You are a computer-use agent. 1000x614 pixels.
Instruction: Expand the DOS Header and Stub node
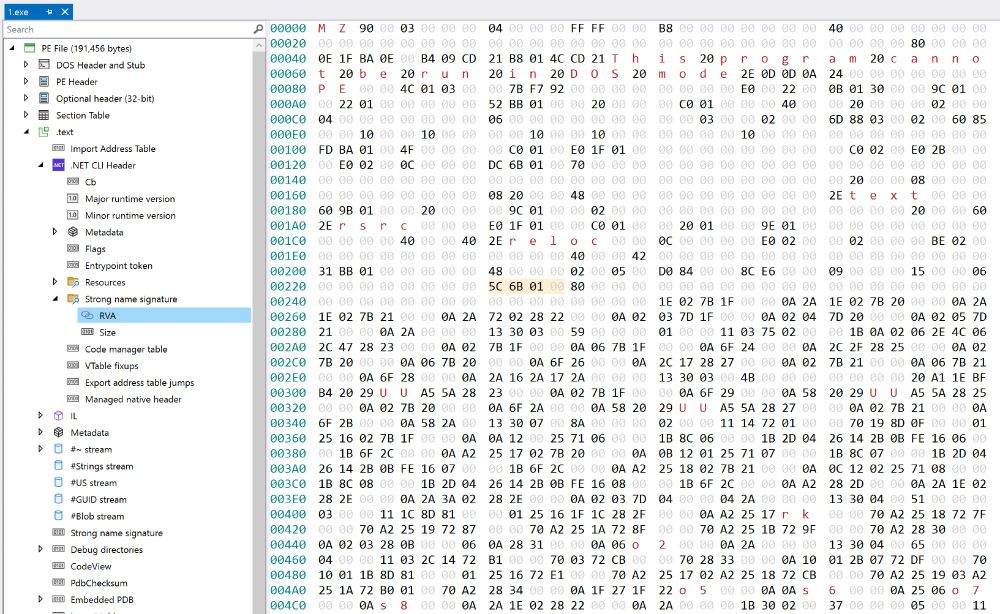point(26,64)
